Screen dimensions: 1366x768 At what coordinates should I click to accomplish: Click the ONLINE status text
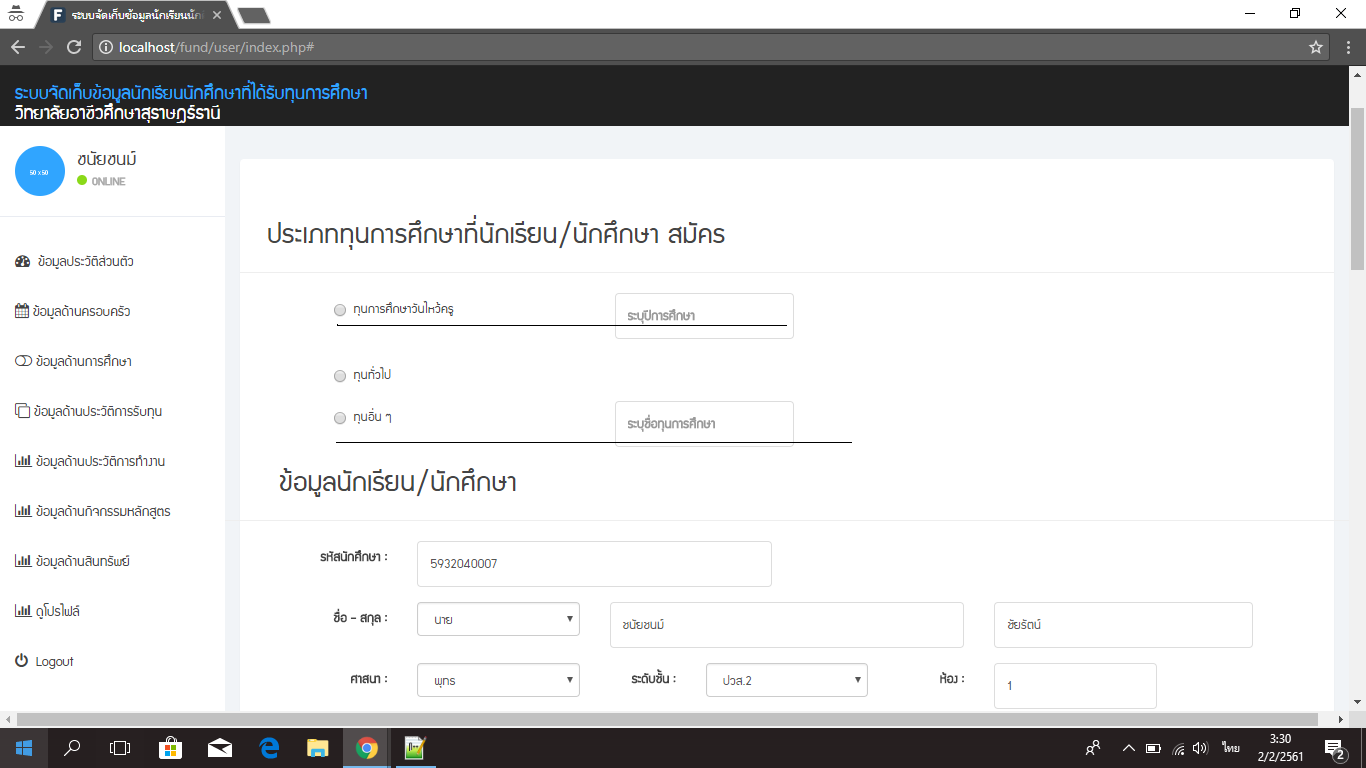(x=108, y=182)
